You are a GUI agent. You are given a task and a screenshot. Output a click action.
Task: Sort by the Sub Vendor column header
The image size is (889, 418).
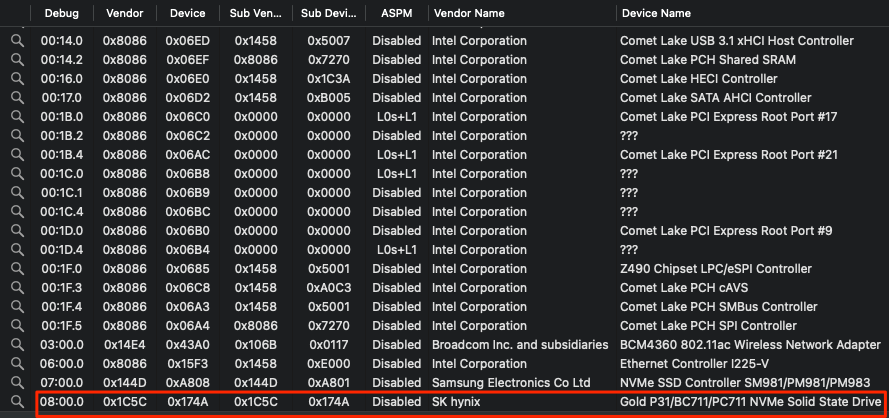pyautogui.click(x=256, y=13)
